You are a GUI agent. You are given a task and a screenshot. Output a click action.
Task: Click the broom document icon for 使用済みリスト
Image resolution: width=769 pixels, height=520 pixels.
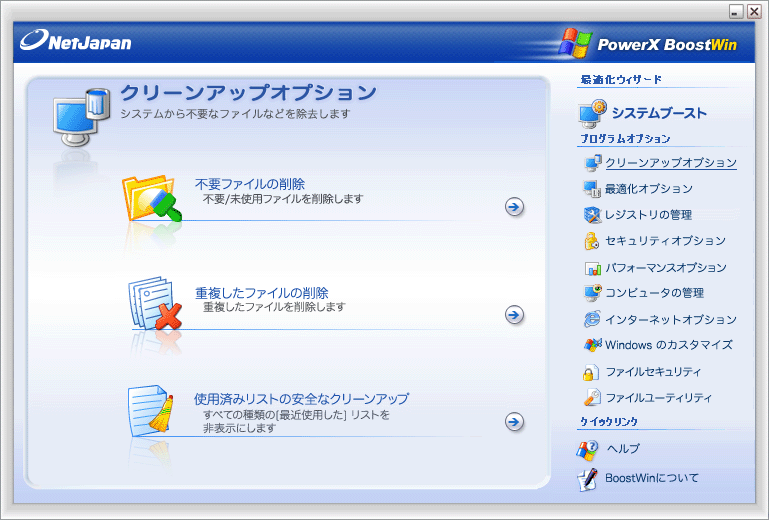click(x=151, y=411)
